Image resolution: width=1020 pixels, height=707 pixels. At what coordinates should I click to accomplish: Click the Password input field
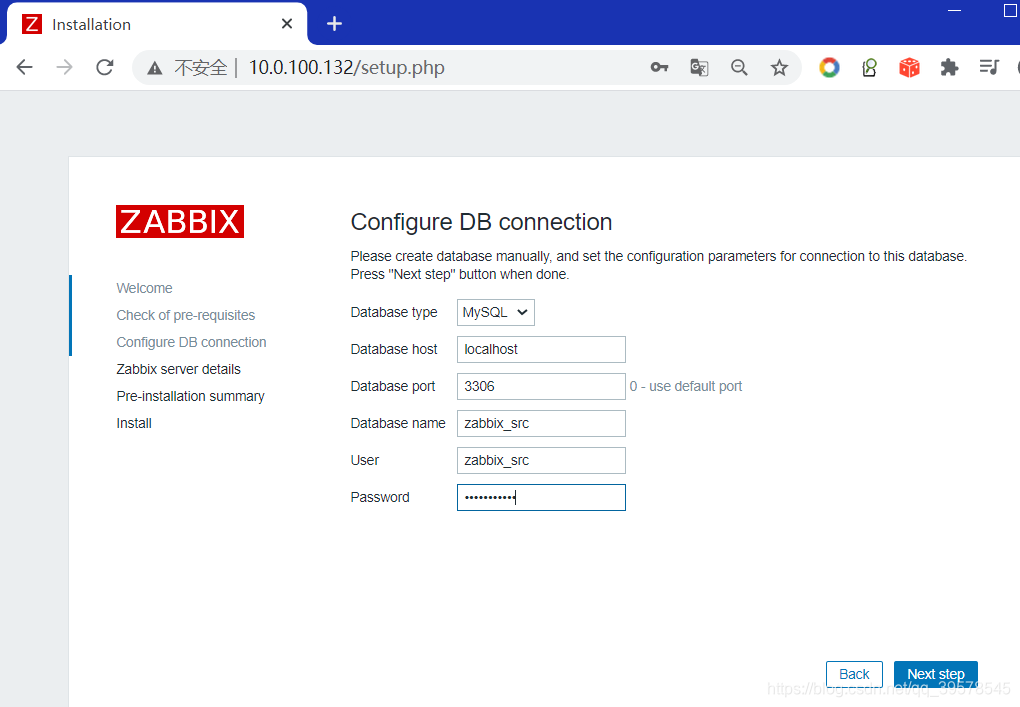coord(541,498)
